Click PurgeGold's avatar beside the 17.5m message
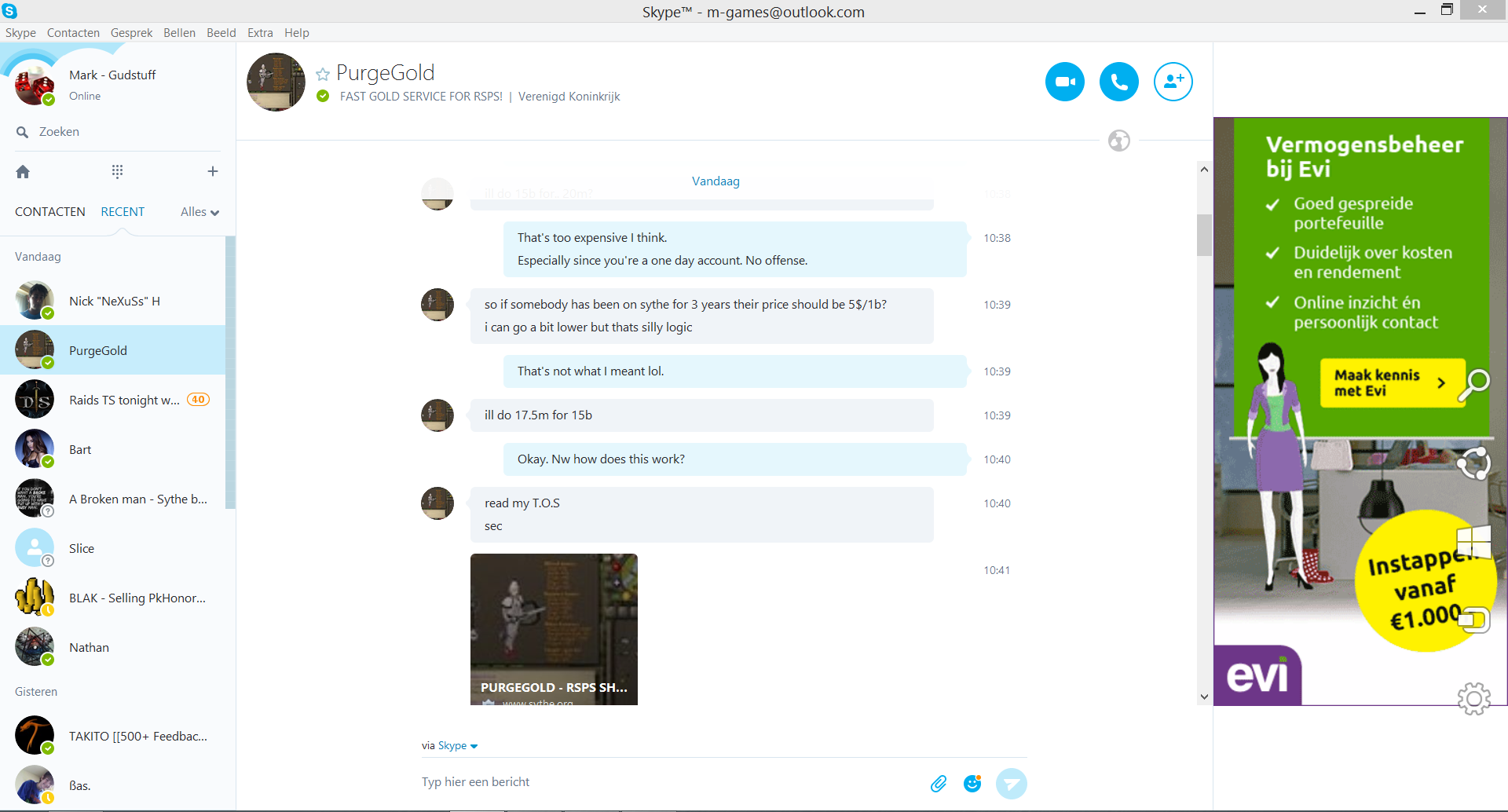This screenshot has height=812, width=1508. click(437, 415)
